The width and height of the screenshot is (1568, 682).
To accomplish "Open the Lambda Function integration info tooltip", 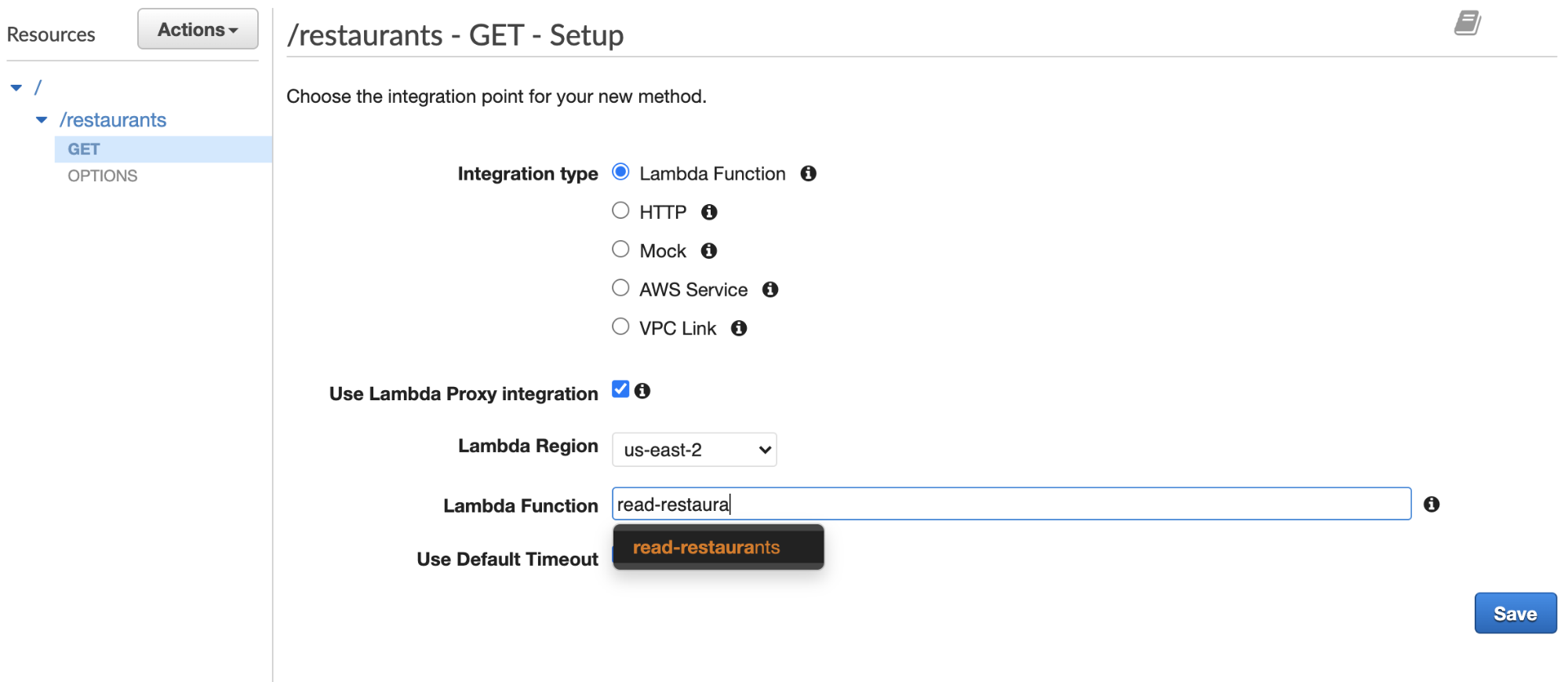I will click(809, 173).
